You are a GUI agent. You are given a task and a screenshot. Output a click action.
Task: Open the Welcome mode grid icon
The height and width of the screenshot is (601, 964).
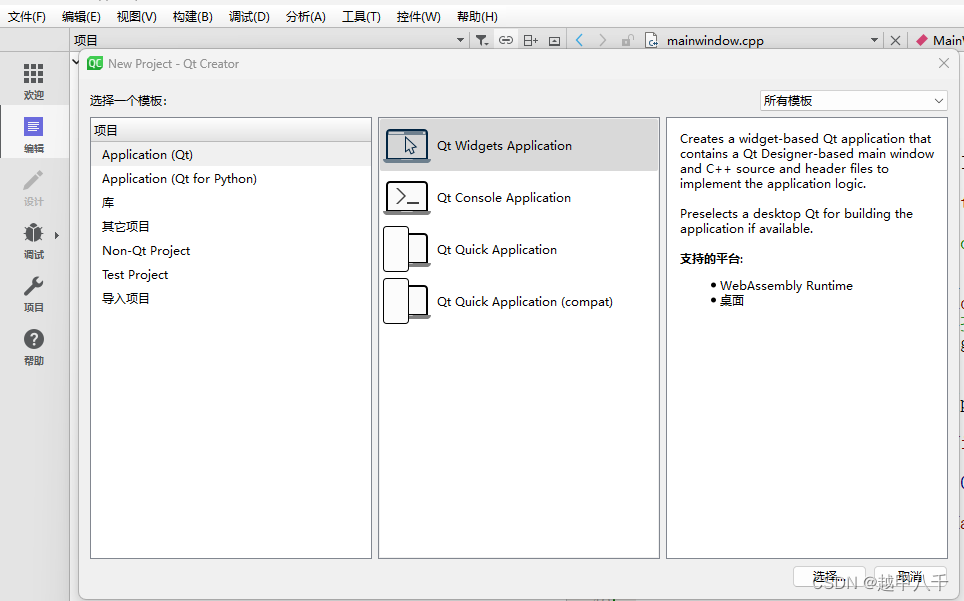(34, 74)
